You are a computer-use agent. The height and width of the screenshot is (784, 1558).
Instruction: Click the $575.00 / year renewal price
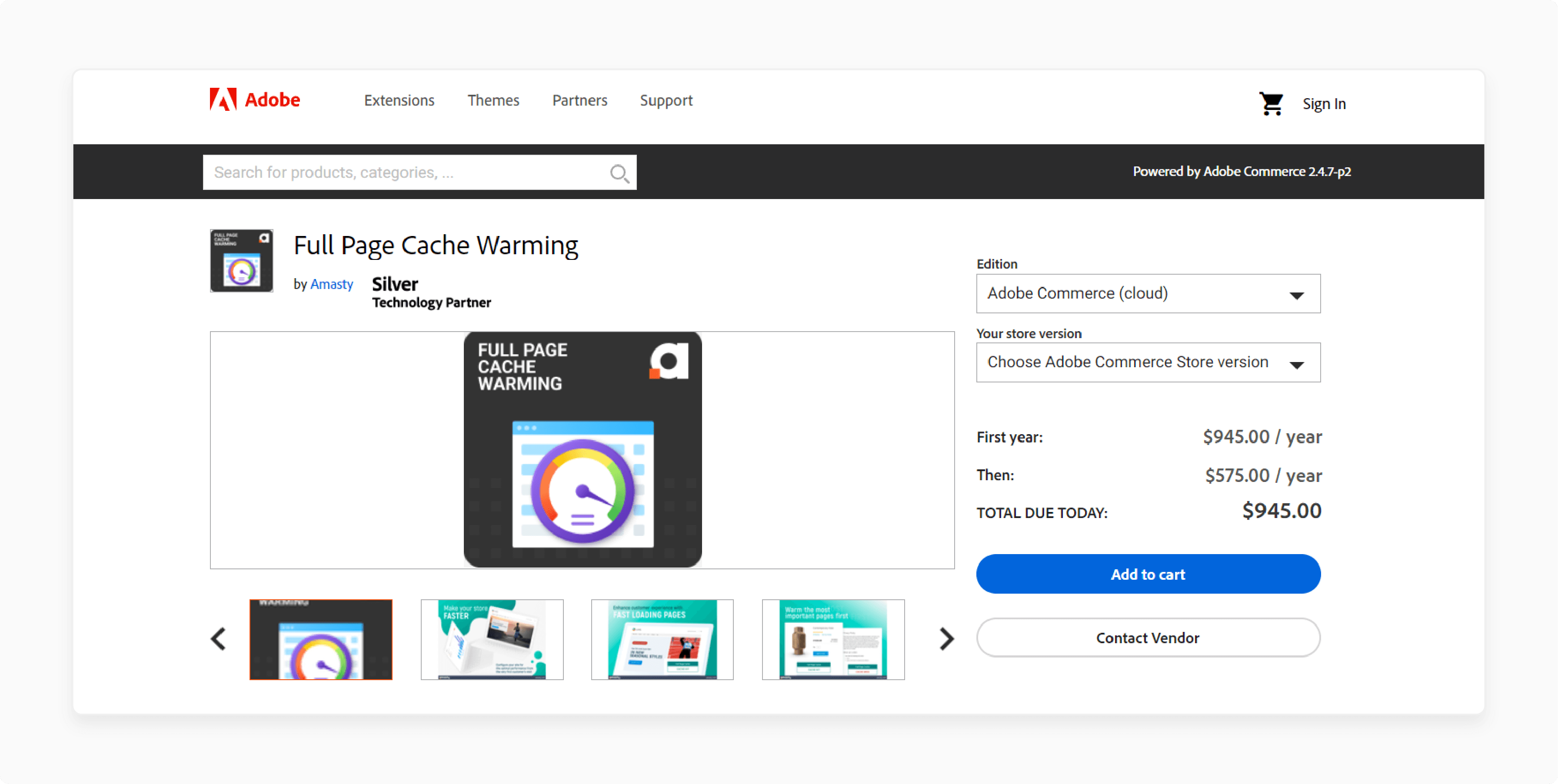click(x=1263, y=476)
